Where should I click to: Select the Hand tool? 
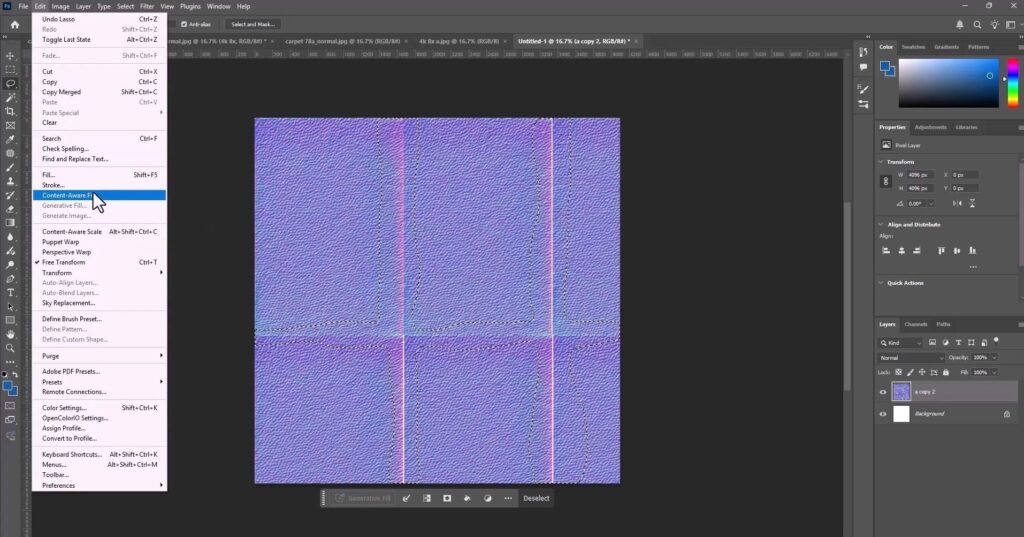(10, 334)
